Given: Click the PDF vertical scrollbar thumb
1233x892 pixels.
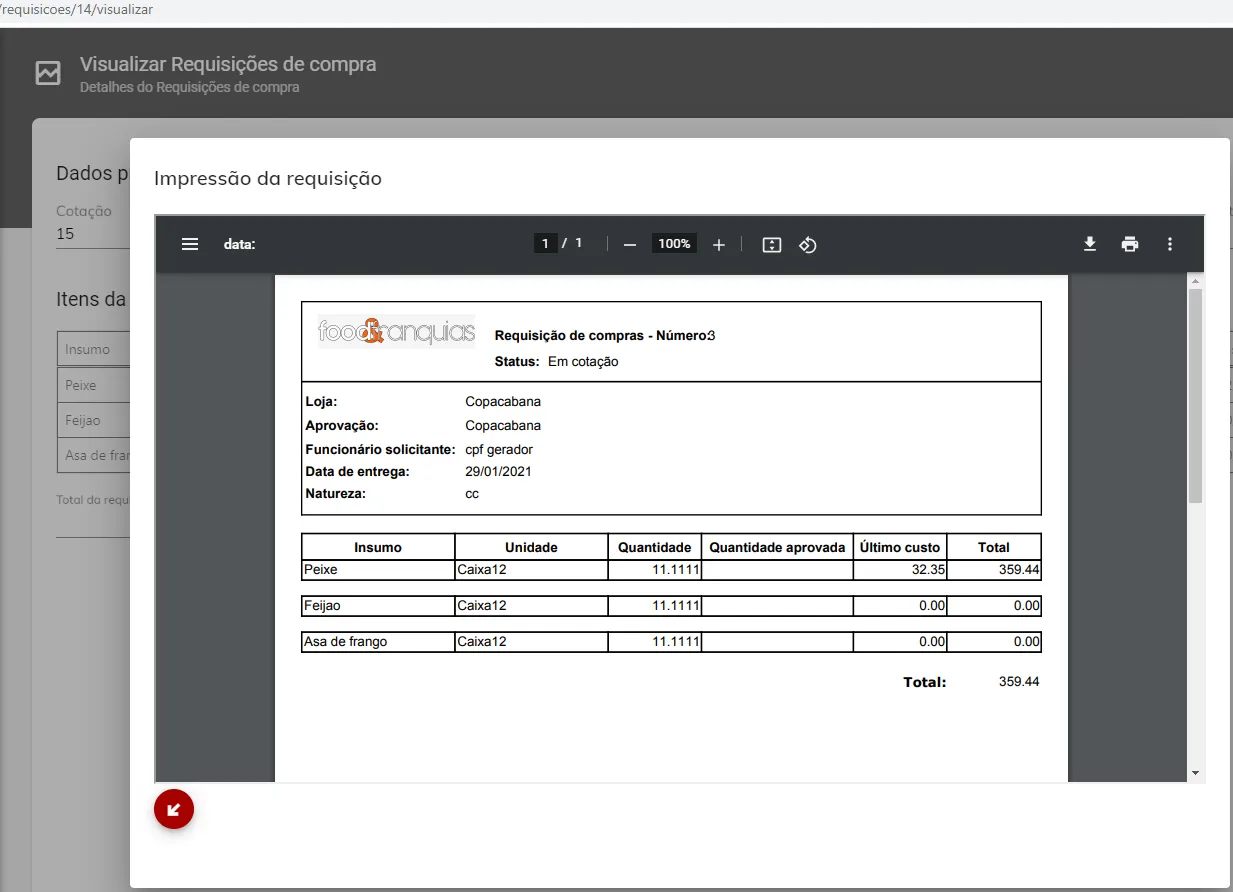Looking at the screenshot, I should pos(1195,395).
